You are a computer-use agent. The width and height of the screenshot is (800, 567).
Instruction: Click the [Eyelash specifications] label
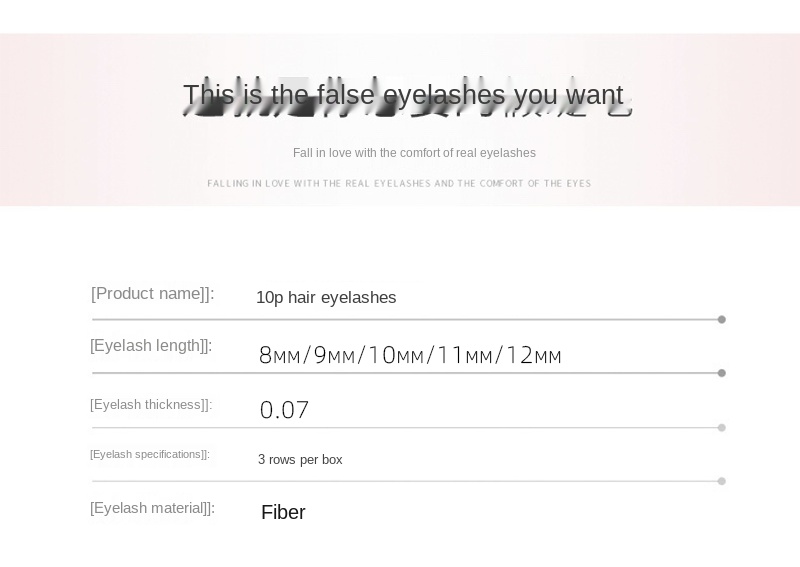tap(150, 454)
